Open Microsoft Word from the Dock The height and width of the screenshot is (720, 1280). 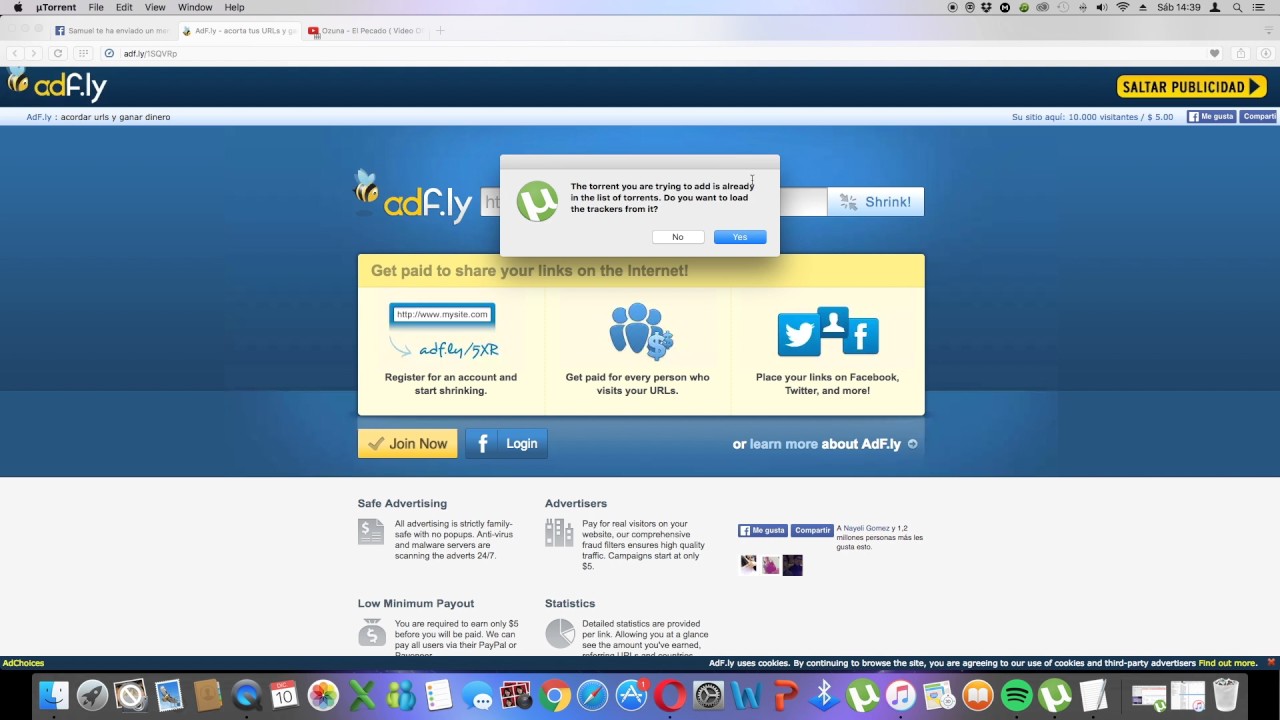point(747,695)
